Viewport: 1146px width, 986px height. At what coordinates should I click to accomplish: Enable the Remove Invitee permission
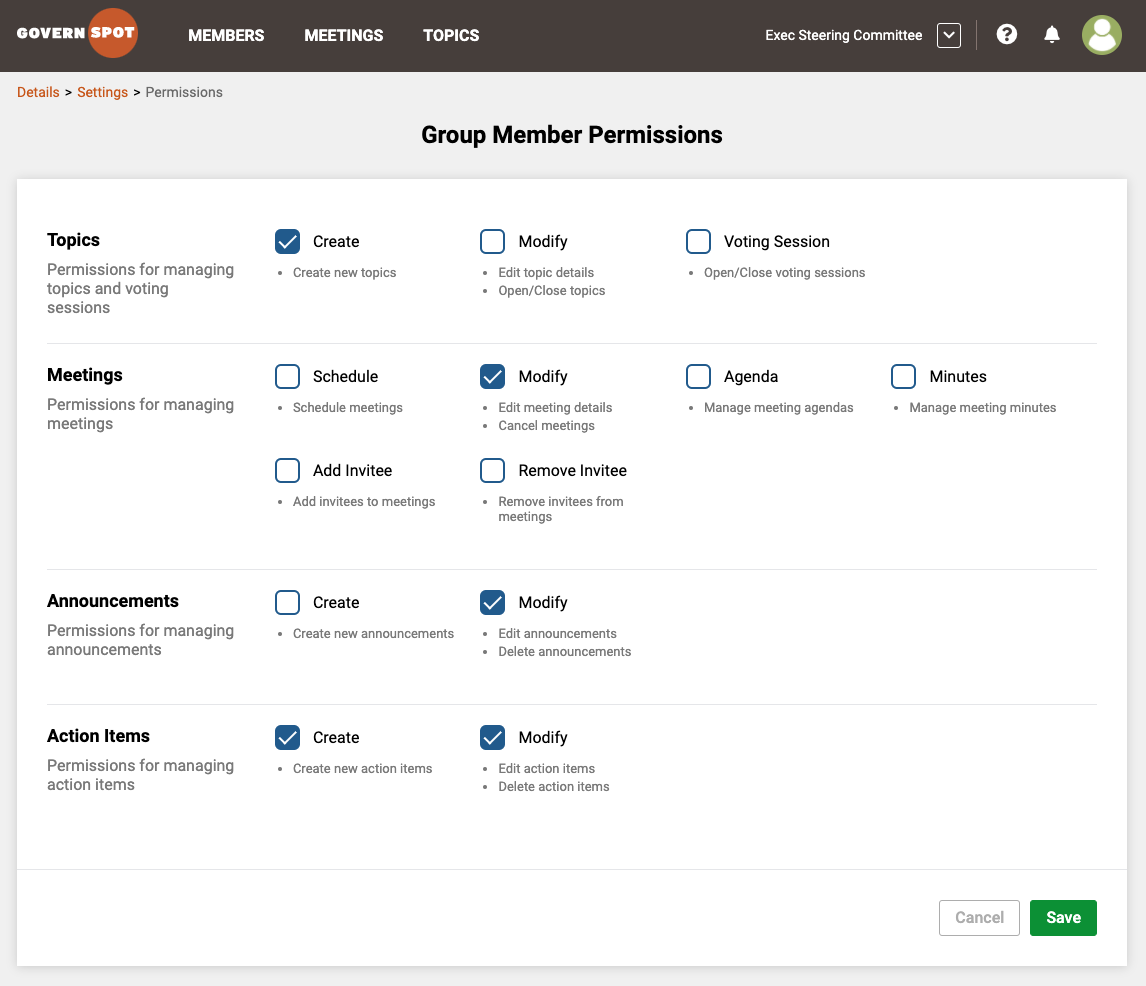(493, 471)
